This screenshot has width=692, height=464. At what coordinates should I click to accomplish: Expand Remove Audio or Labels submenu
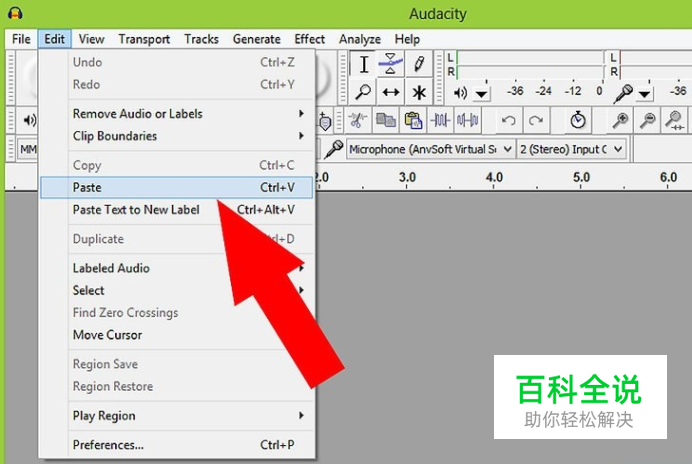[177, 114]
